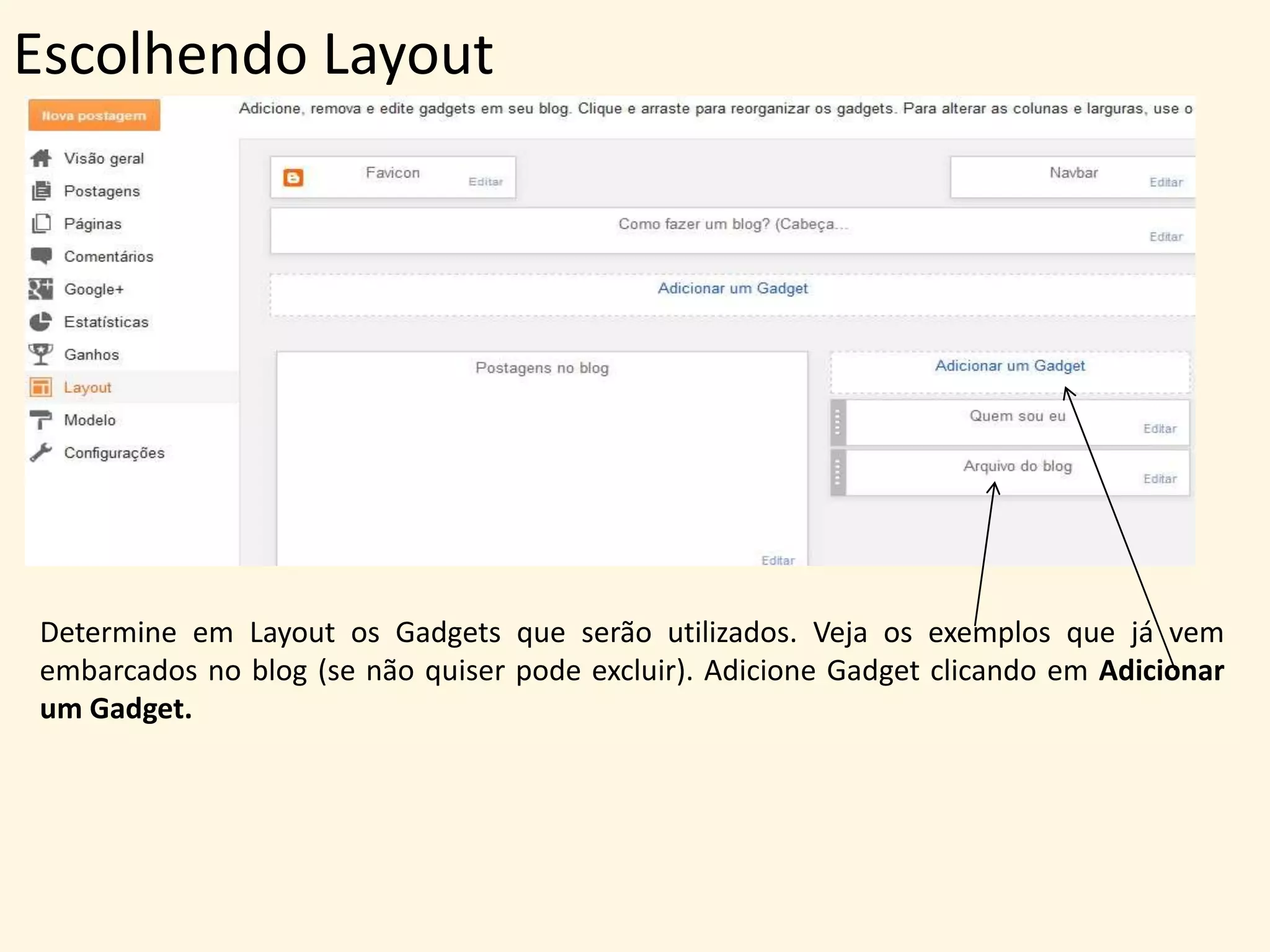The width and height of the screenshot is (1270, 952).
Task: Click the Quem sou eu gadget title
Action: click(1018, 416)
